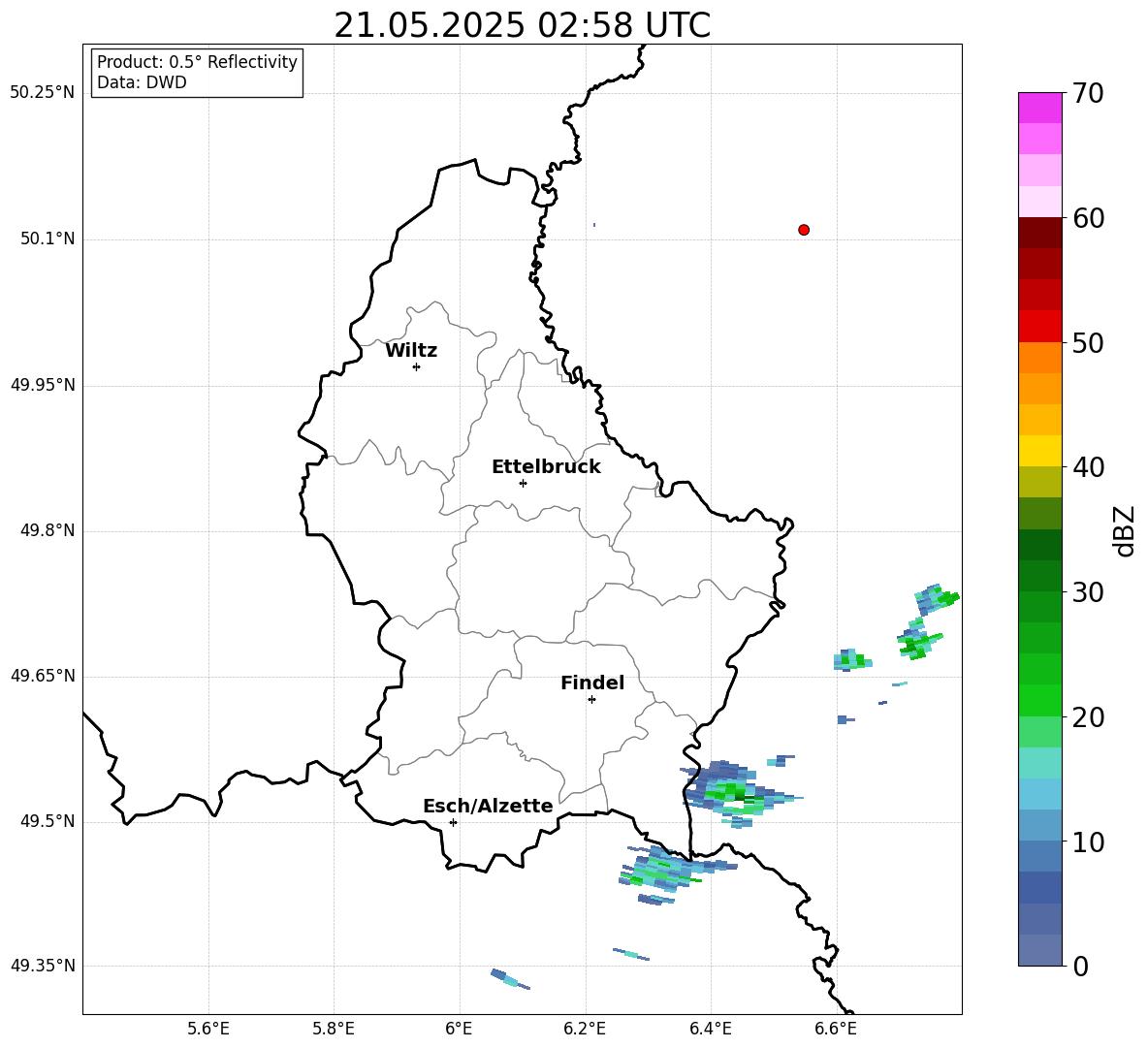Click the Wiltz city label
The height and width of the screenshot is (1048, 1148).
tap(411, 351)
